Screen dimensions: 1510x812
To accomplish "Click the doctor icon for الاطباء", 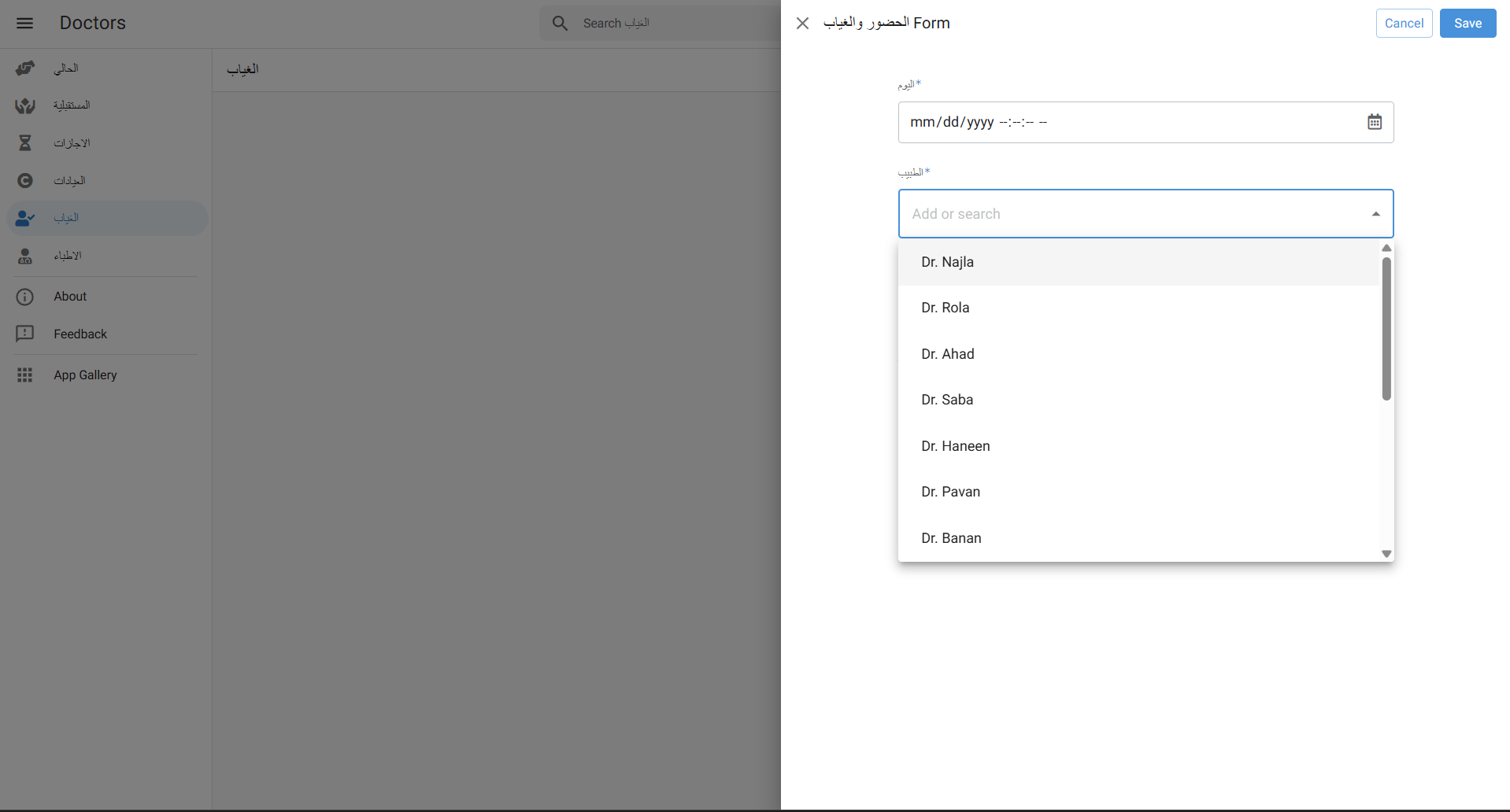I will coord(25,256).
